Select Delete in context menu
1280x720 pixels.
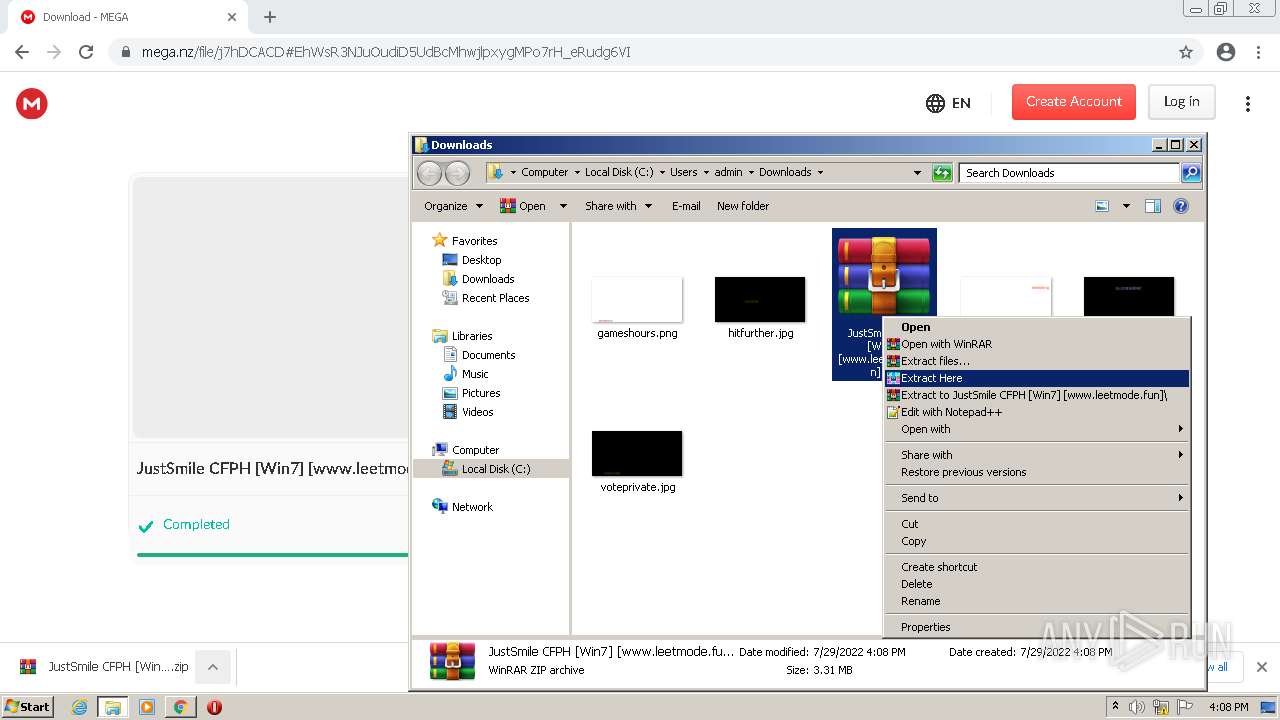[x=1036, y=584]
